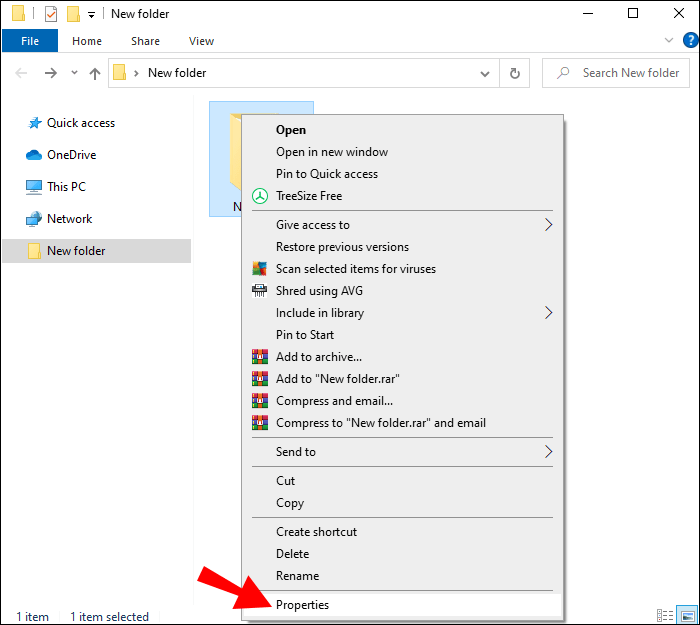The height and width of the screenshot is (625, 700).
Task: Open the Help question mark icon
Action: [x=690, y=40]
